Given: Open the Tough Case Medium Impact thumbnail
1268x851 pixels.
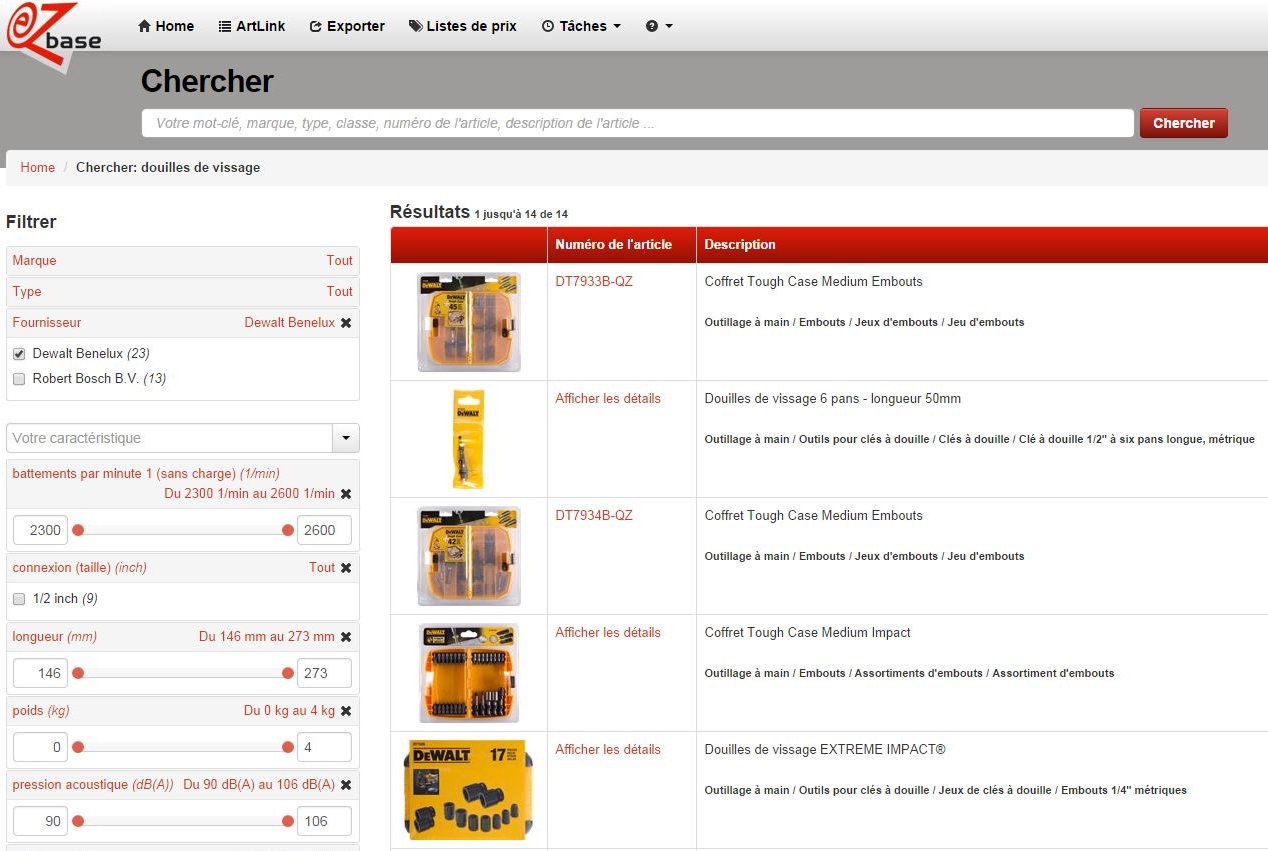Looking at the screenshot, I should (x=469, y=673).
